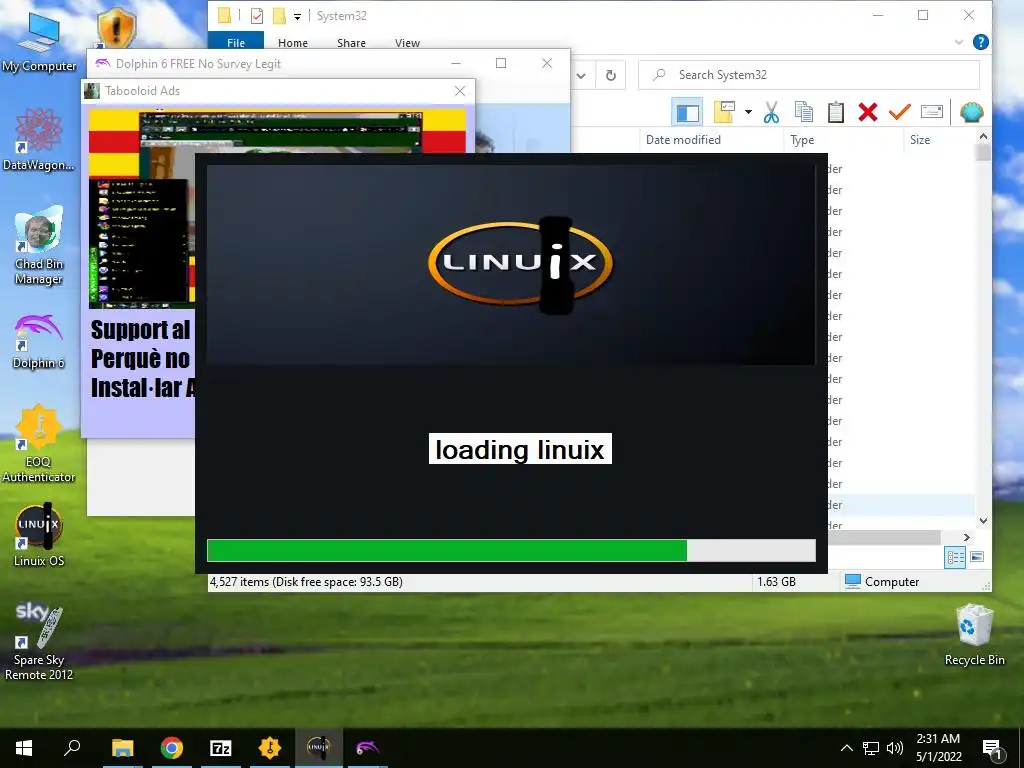This screenshot has width=1024, height=768.
Task: Show hidden tray icons chevron
Action: (x=846, y=748)
